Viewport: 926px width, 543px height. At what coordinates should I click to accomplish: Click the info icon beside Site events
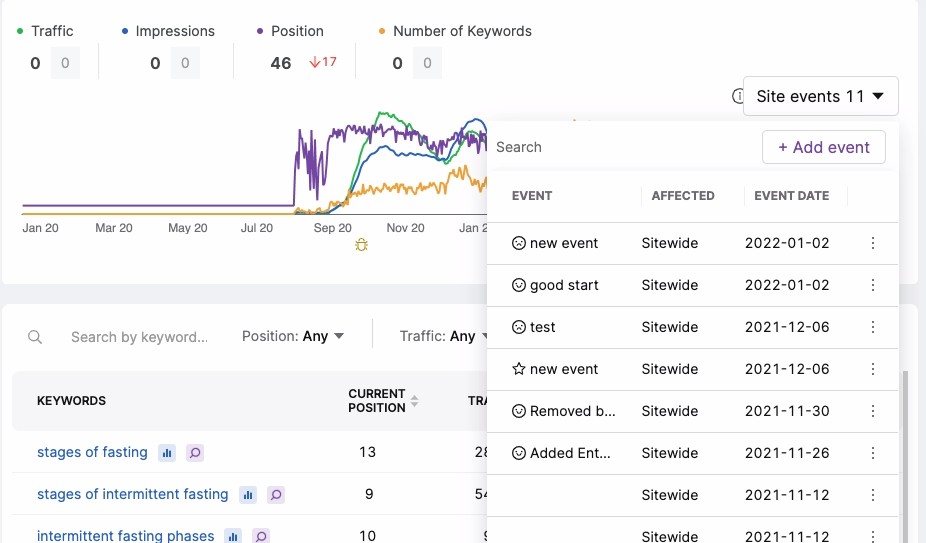tap(738, 97)
